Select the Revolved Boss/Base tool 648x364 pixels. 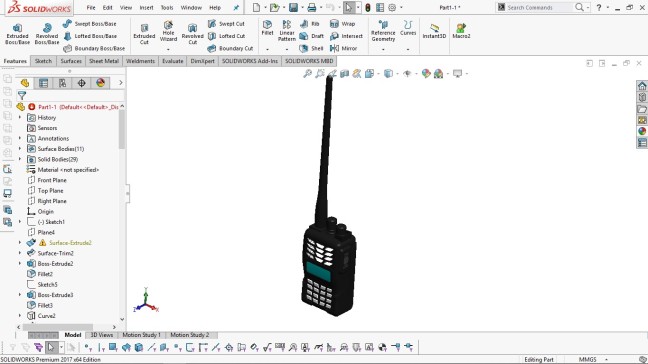coord(47,33)
